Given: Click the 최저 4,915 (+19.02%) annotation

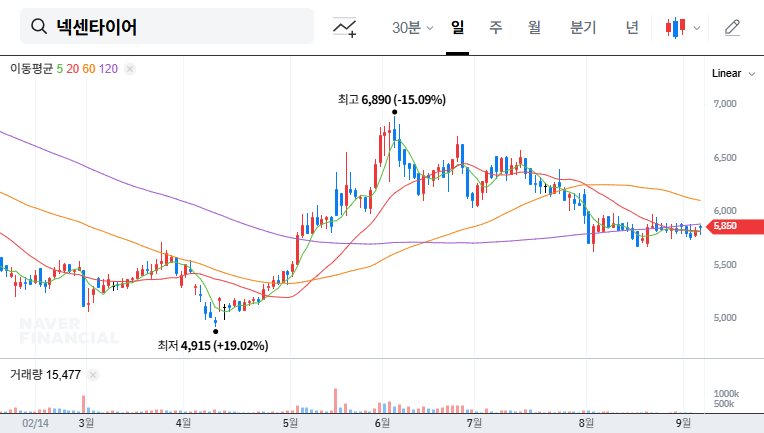Looking at the screenshot, I should click(x=213, y=346).
